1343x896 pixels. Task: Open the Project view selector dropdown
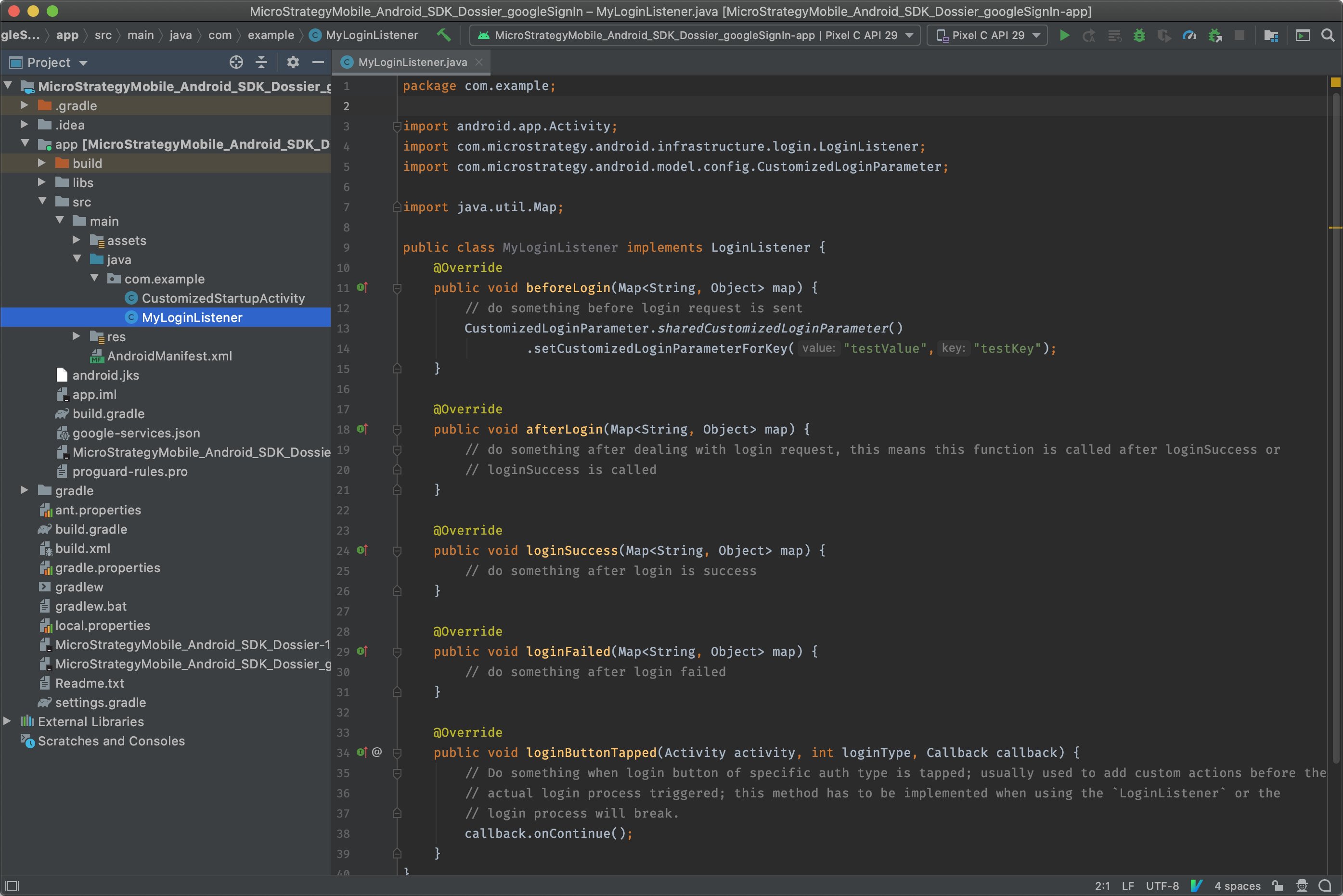click(49, 62)
